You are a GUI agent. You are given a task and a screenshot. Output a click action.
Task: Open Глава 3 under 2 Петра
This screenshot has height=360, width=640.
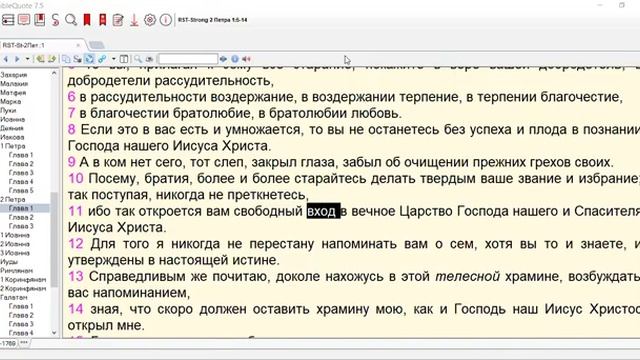(21, 226)
